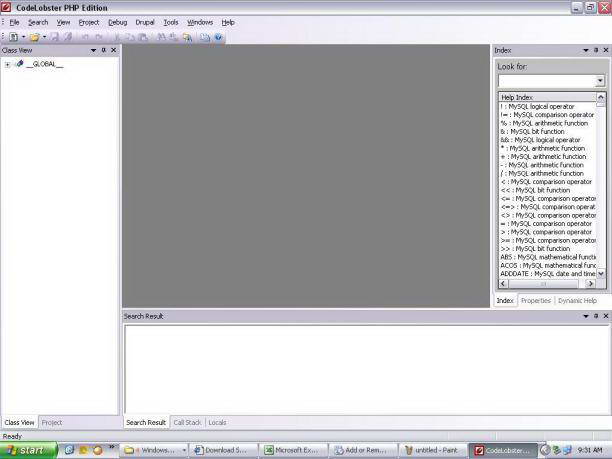The width and height of the screenshot is (612, 459).
Task: Expand the __GLOBAL__ tree node
Action: [x=7, y=64]
